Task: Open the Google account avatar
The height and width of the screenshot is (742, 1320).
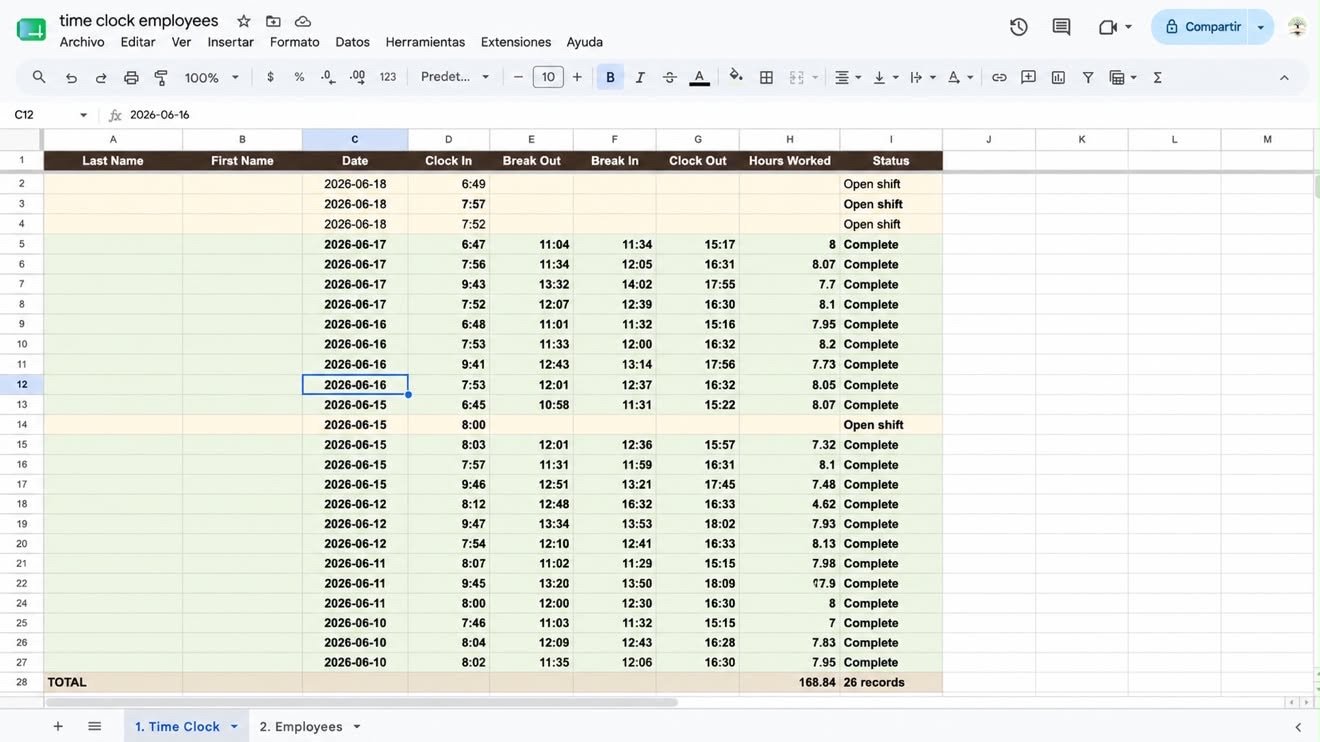Action: coord(1297,27)
